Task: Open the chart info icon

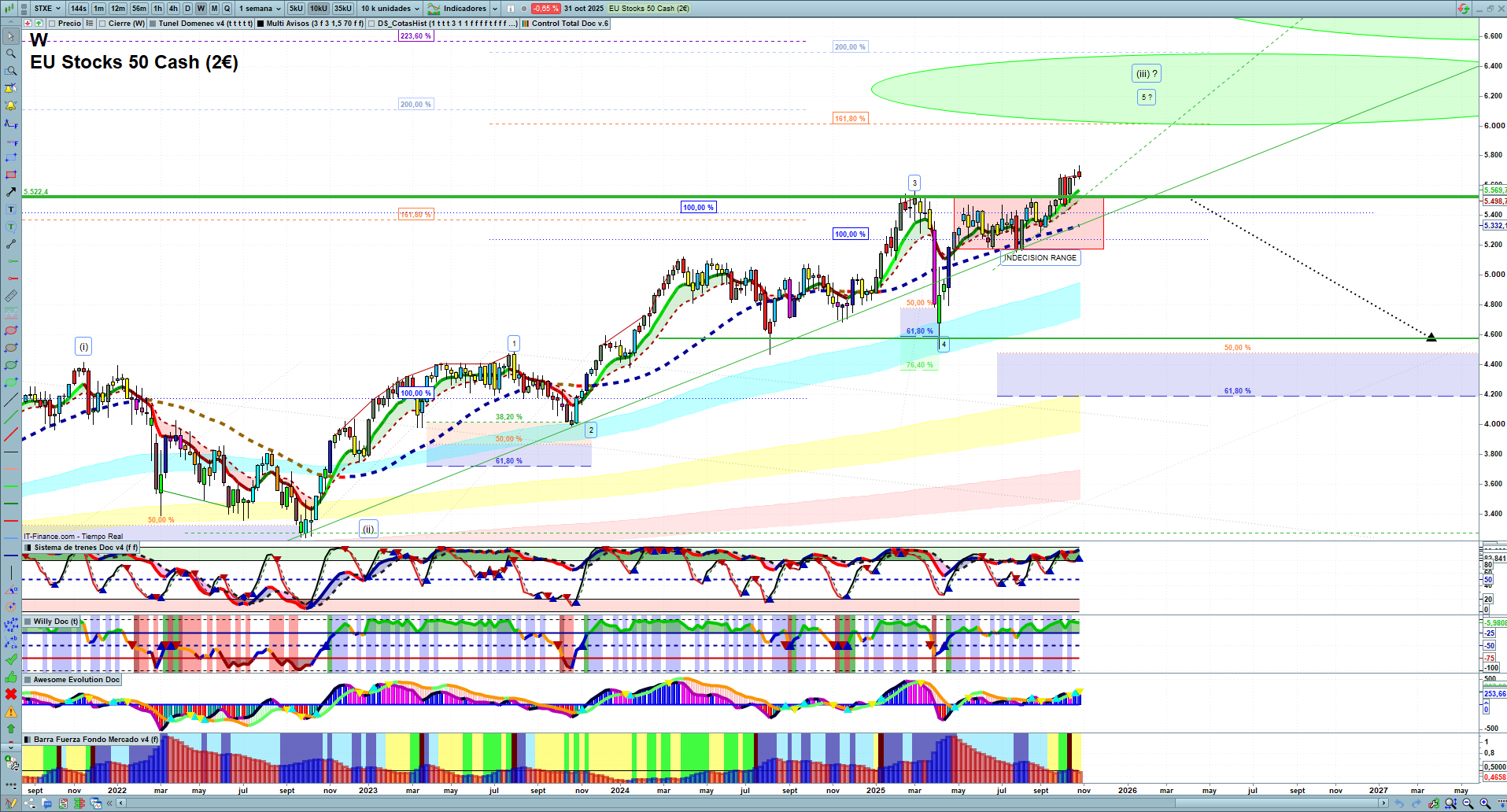Action: [510, 9]
